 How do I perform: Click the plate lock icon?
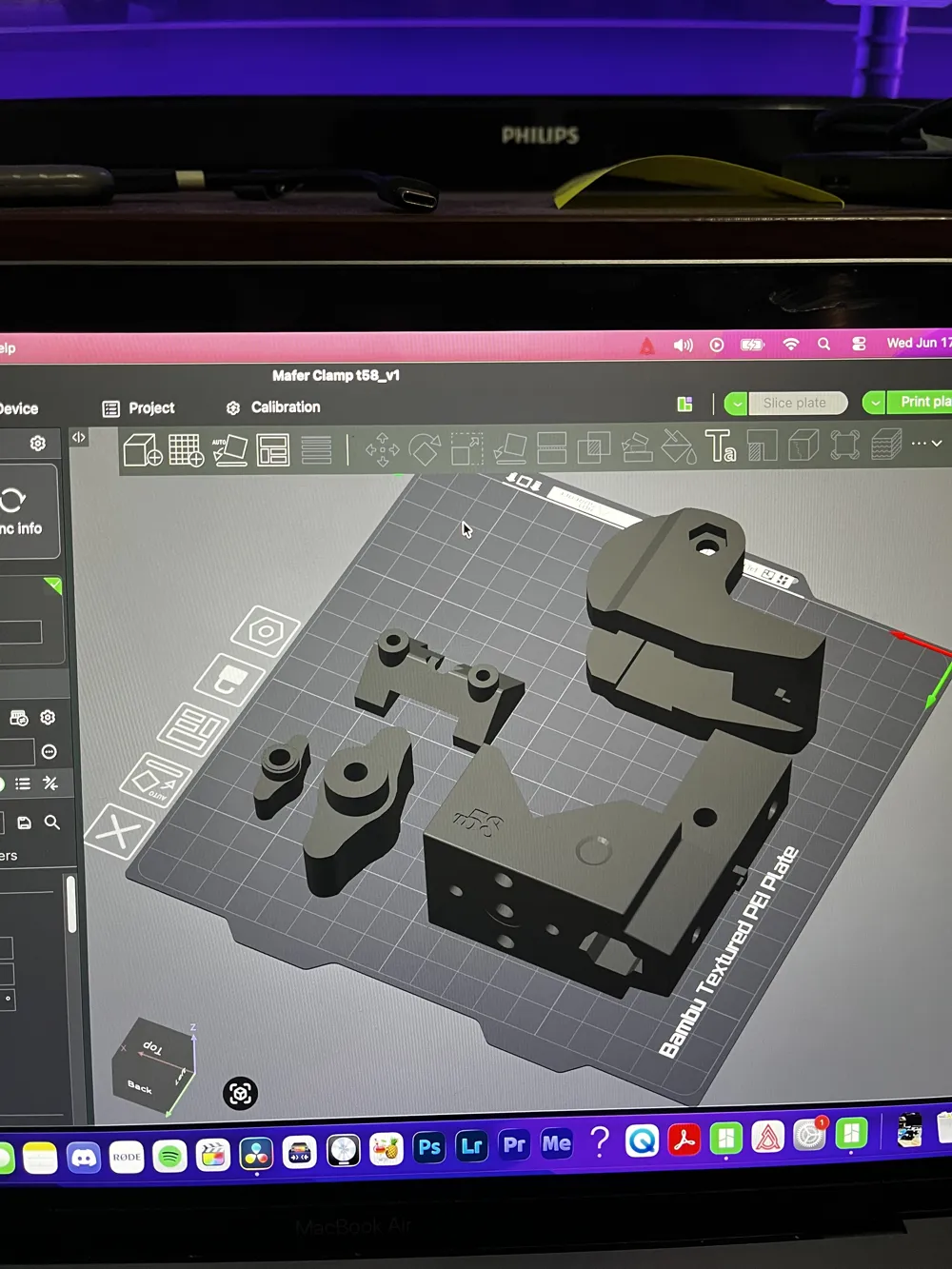coord(229,679)
